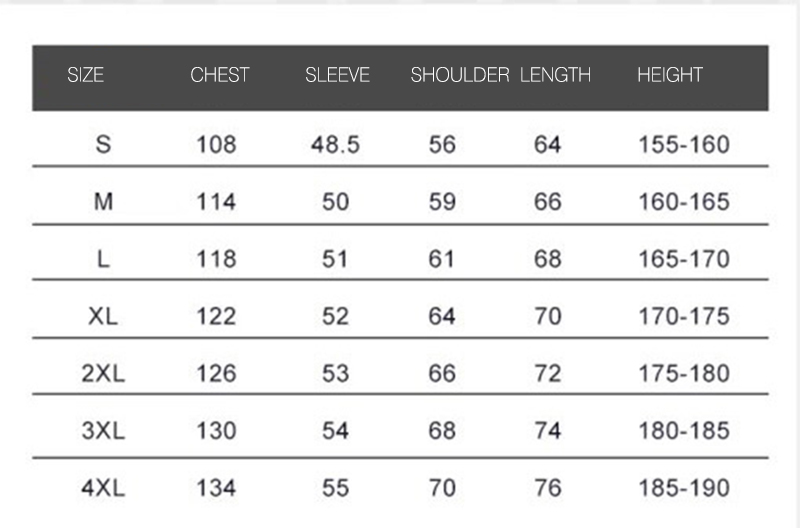Click the M size row label
800x528 pixels.
click(x=103, y=202)
